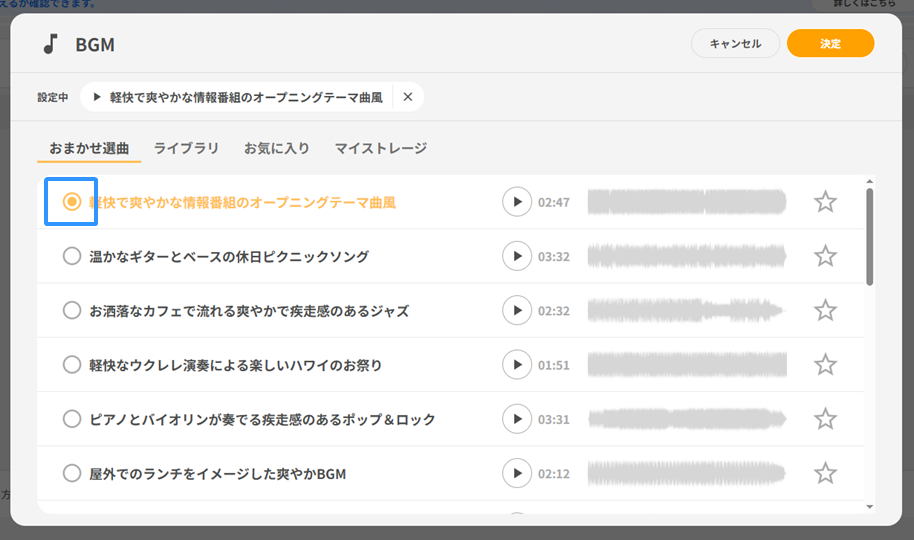
Task: Remove the currently set BGM with X
Action: (407, 97)
